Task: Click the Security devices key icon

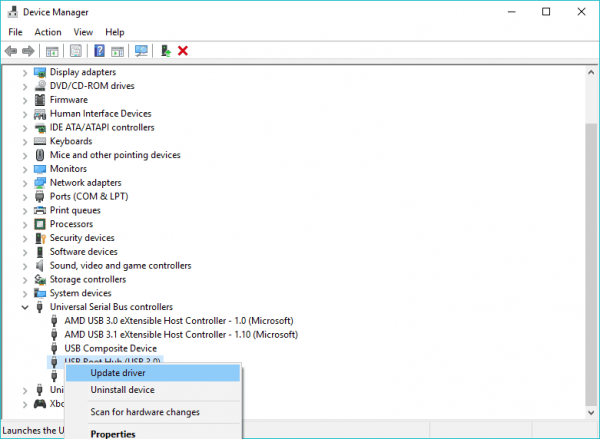Action: tap(40, 238)
